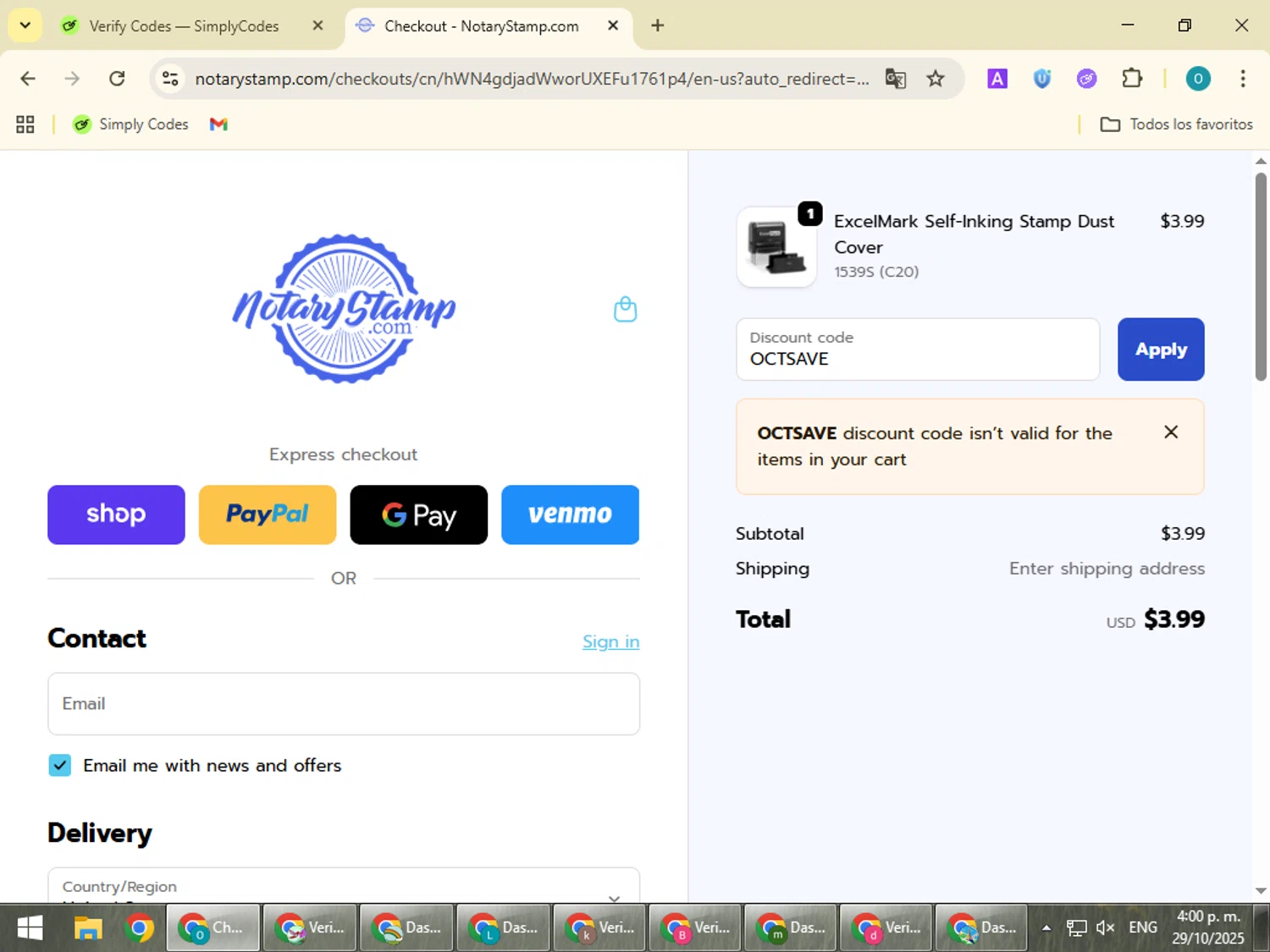
Task: Close the Verify Codes — SimplyCodes tab
Action: (317, 25)
